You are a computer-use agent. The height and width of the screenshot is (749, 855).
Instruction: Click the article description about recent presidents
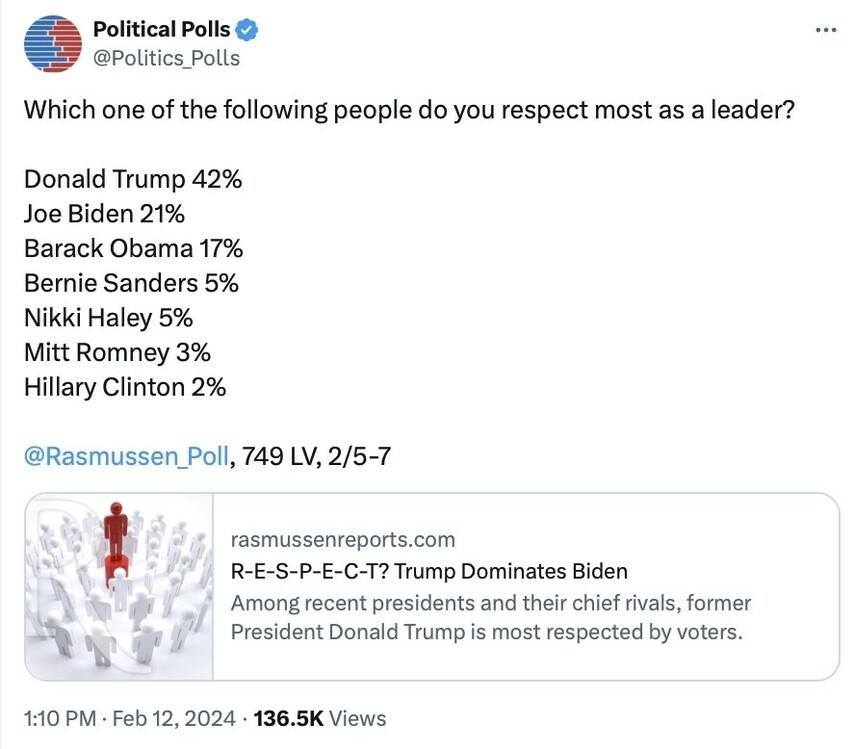(491, 618)
